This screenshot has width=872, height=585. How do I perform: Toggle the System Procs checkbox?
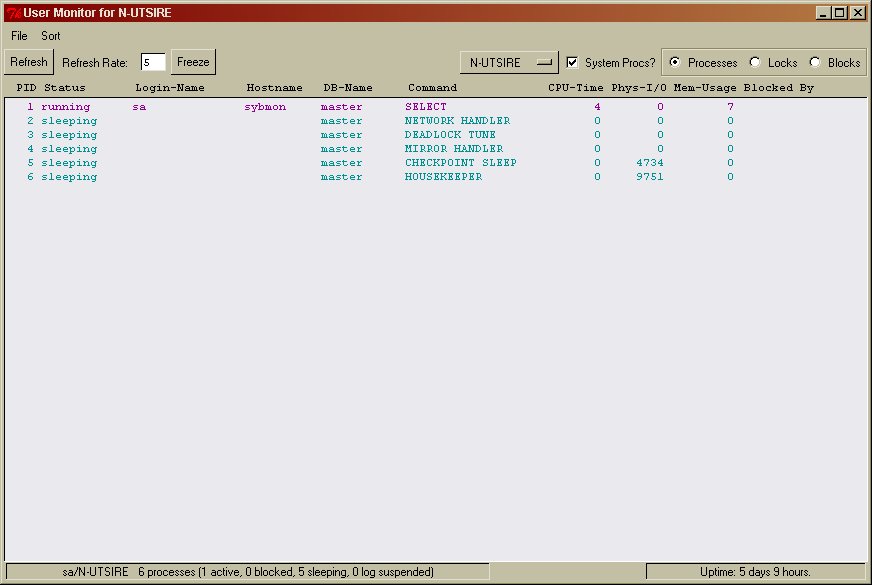[x=573, y=62]
